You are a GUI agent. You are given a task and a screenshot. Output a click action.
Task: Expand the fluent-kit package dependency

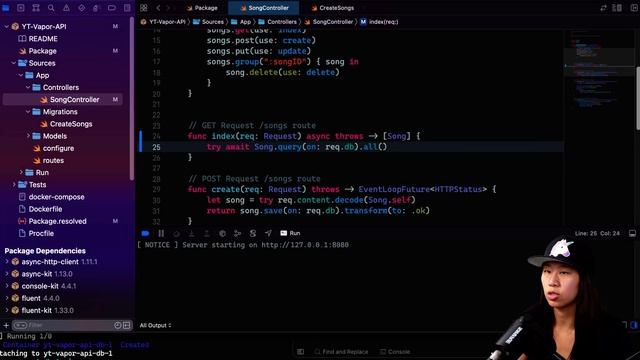7,310
